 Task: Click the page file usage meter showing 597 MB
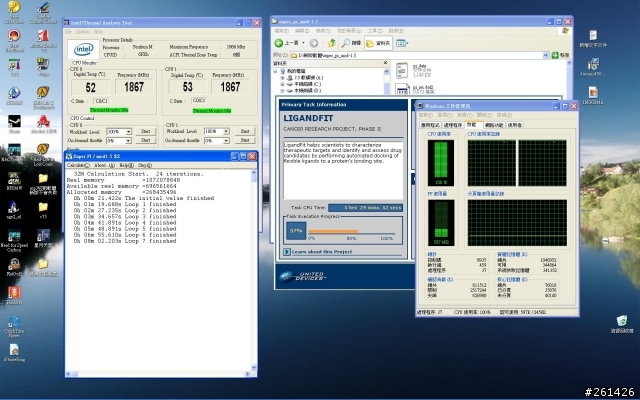(441, 223)
